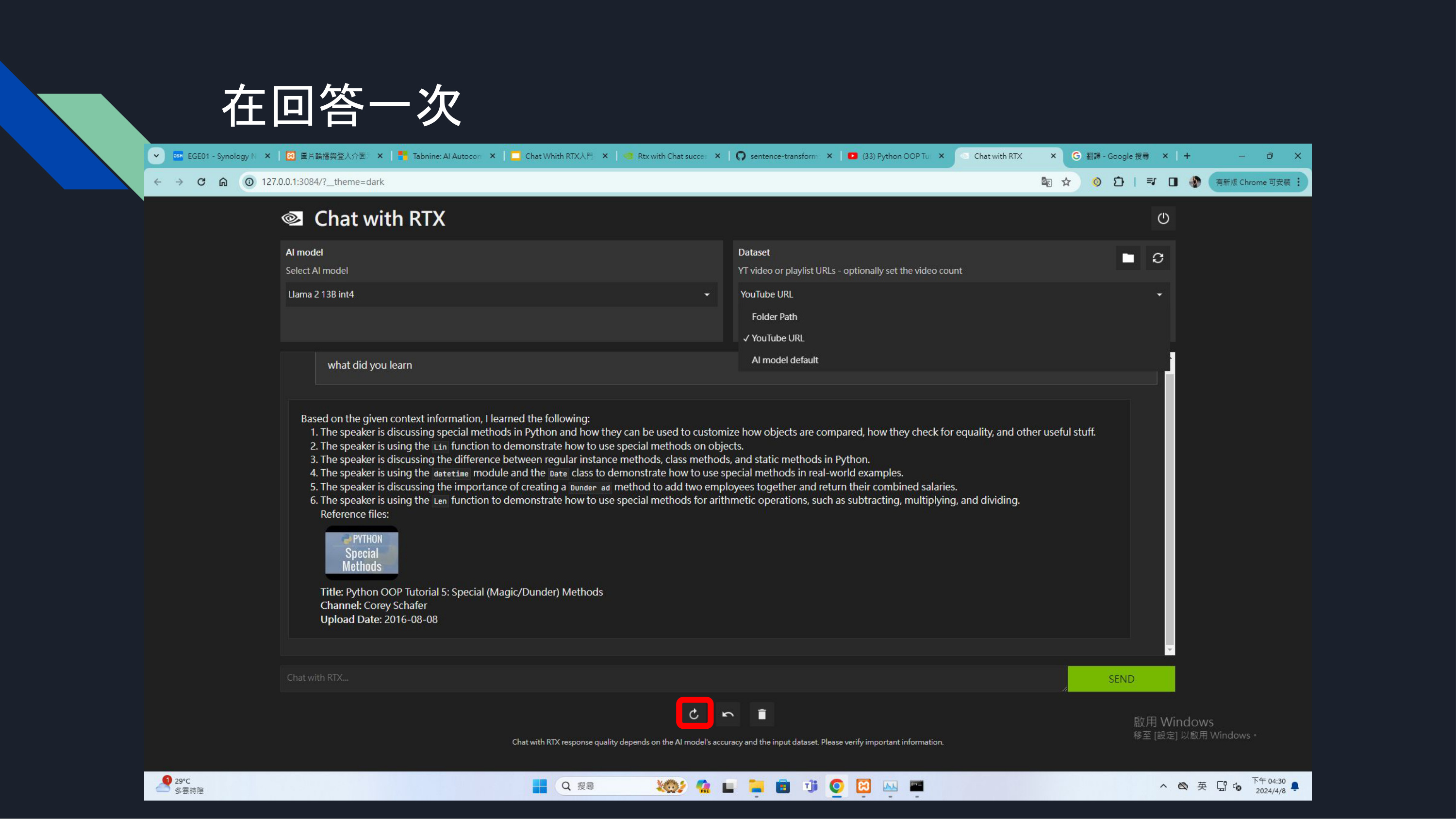Viewport: 1456px width, 819px height.
Task: Click the browser forward arrow
Action: click(x=179, y=181)
